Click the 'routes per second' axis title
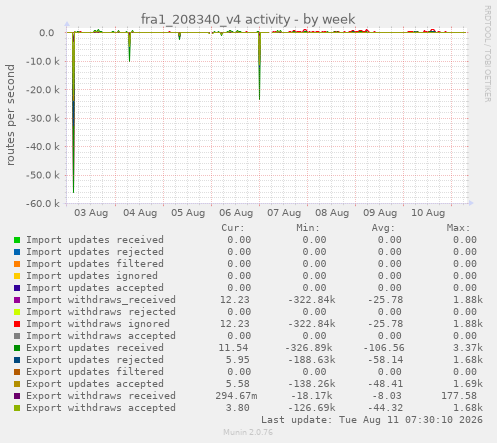 click(x=10, y=115)
